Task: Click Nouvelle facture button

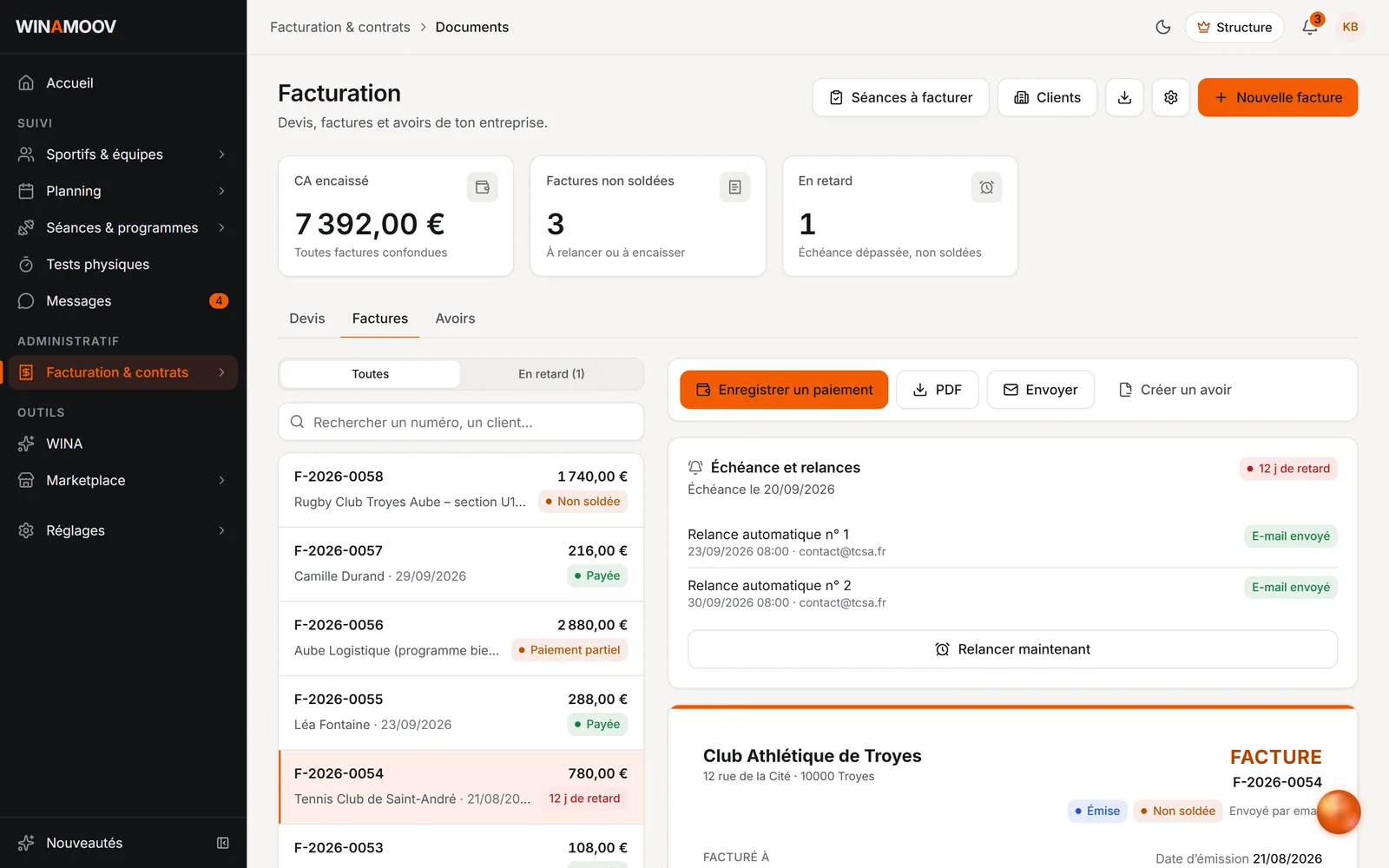Action: coord(1278,97)
